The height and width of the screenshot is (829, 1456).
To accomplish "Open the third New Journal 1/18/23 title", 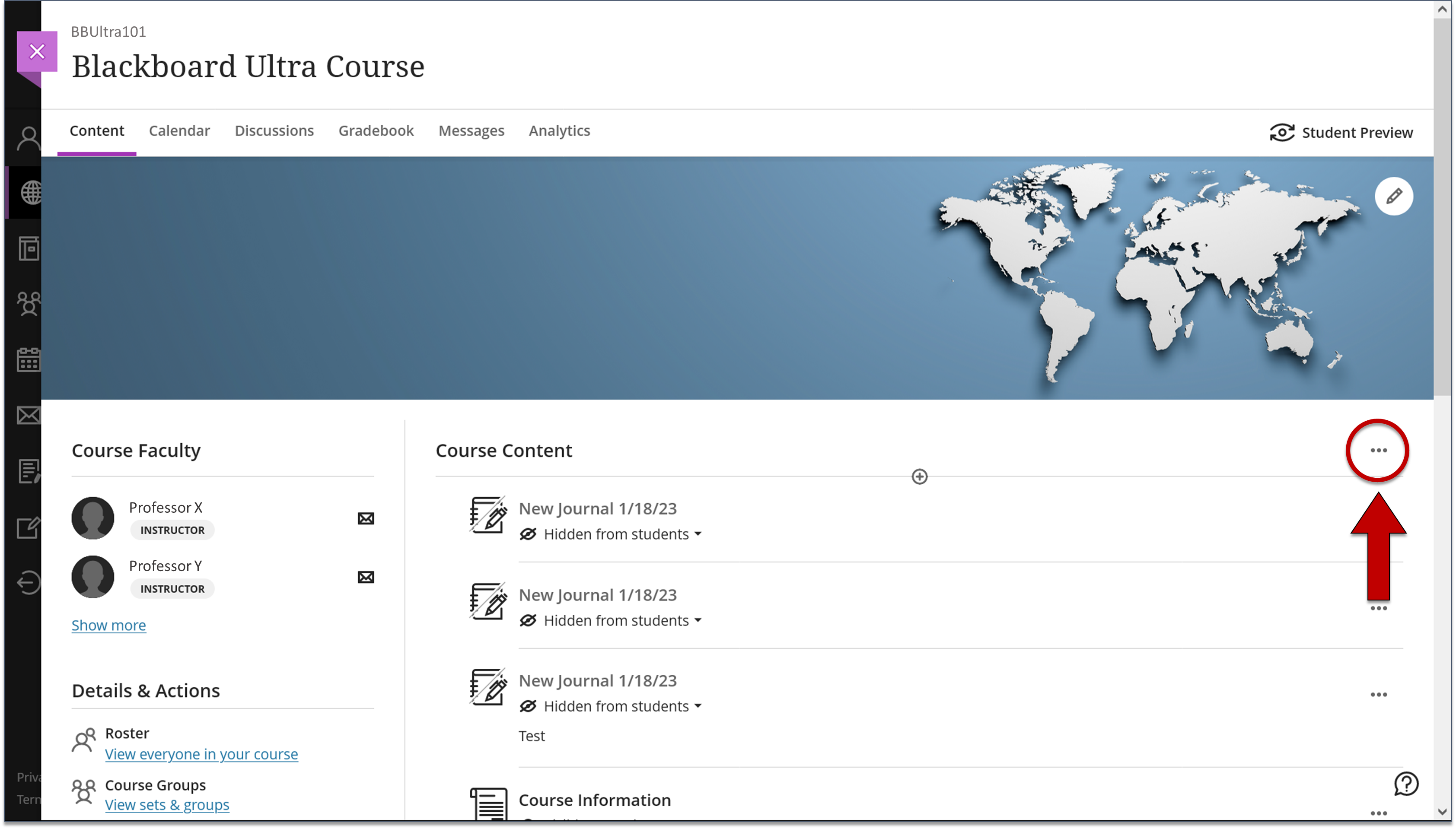I will 597,680.
